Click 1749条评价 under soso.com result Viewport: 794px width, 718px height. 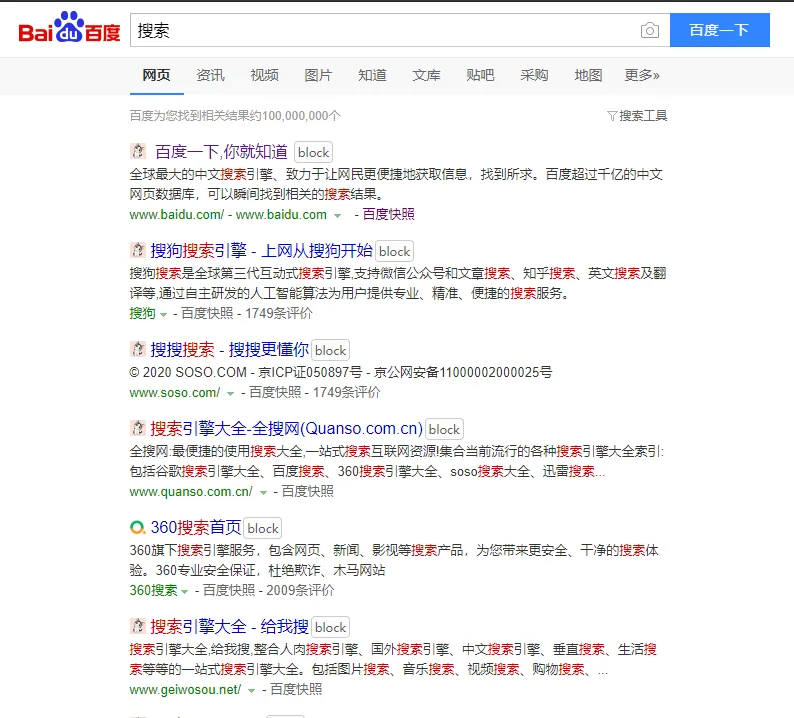[346, 392]
